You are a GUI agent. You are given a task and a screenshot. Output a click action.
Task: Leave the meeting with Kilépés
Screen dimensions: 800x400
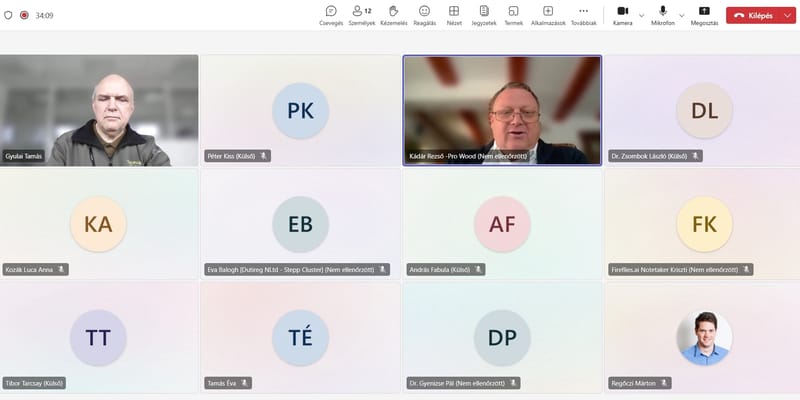754,15
